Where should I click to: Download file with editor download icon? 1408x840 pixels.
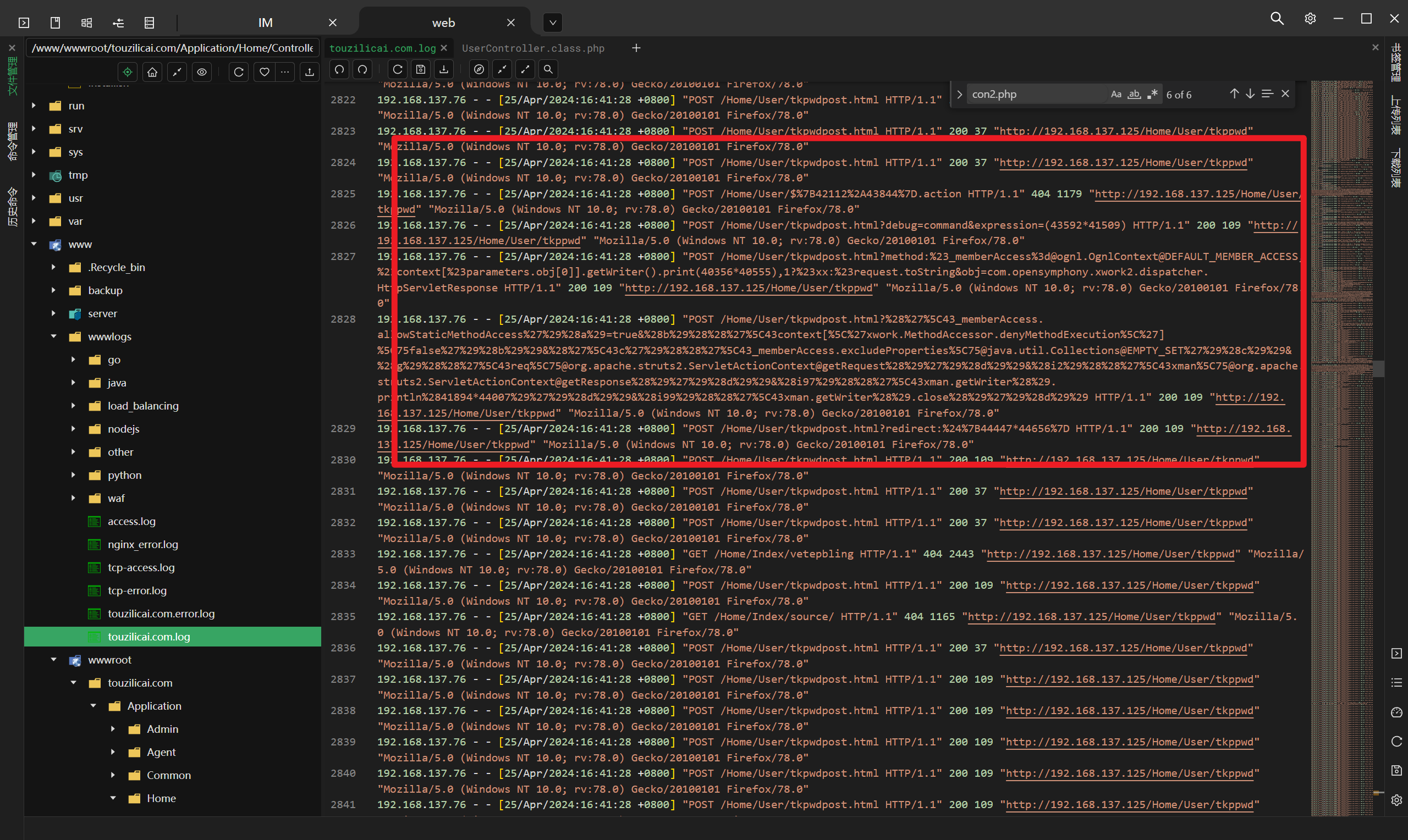click(x=444, y=69)
